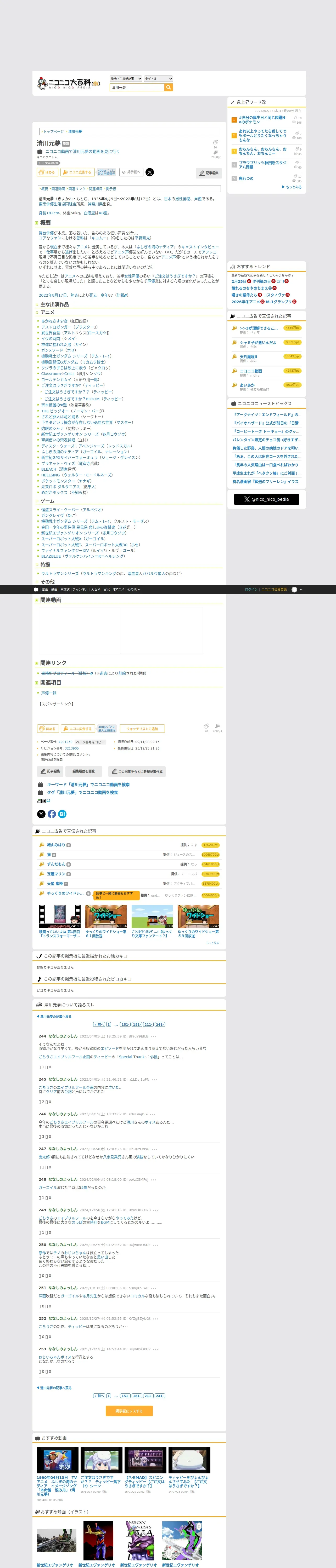Click the 清川元夢の記事へ戻る top link
Viewport: 336px width, 1568px height.
coord(54,1017)
